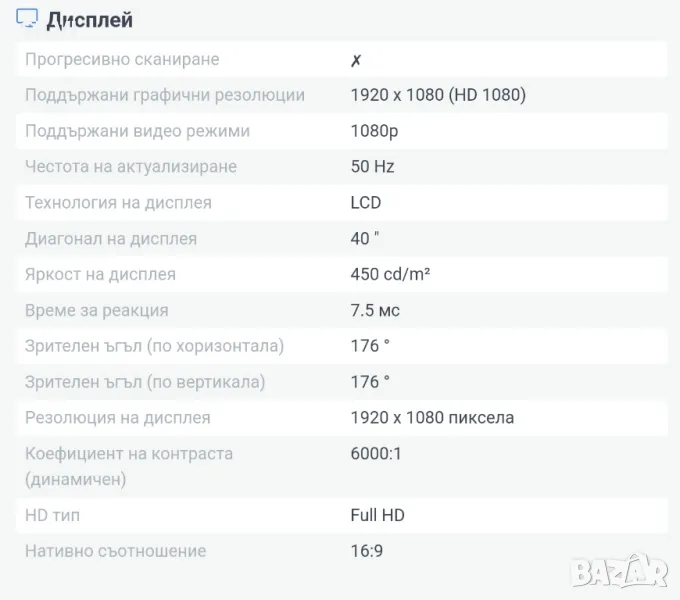This screenshot has width=680, height=600.
Task: Select the Поддържани видео режими label
Action: tap(137, 131)
